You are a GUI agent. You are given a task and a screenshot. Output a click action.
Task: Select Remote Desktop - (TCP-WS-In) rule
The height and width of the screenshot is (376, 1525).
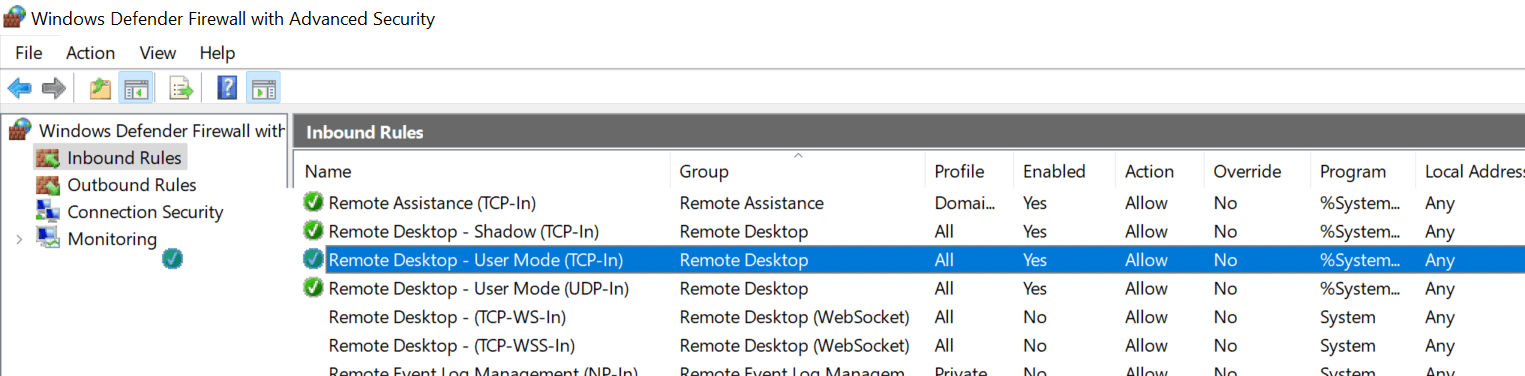[x=447, y=317]
